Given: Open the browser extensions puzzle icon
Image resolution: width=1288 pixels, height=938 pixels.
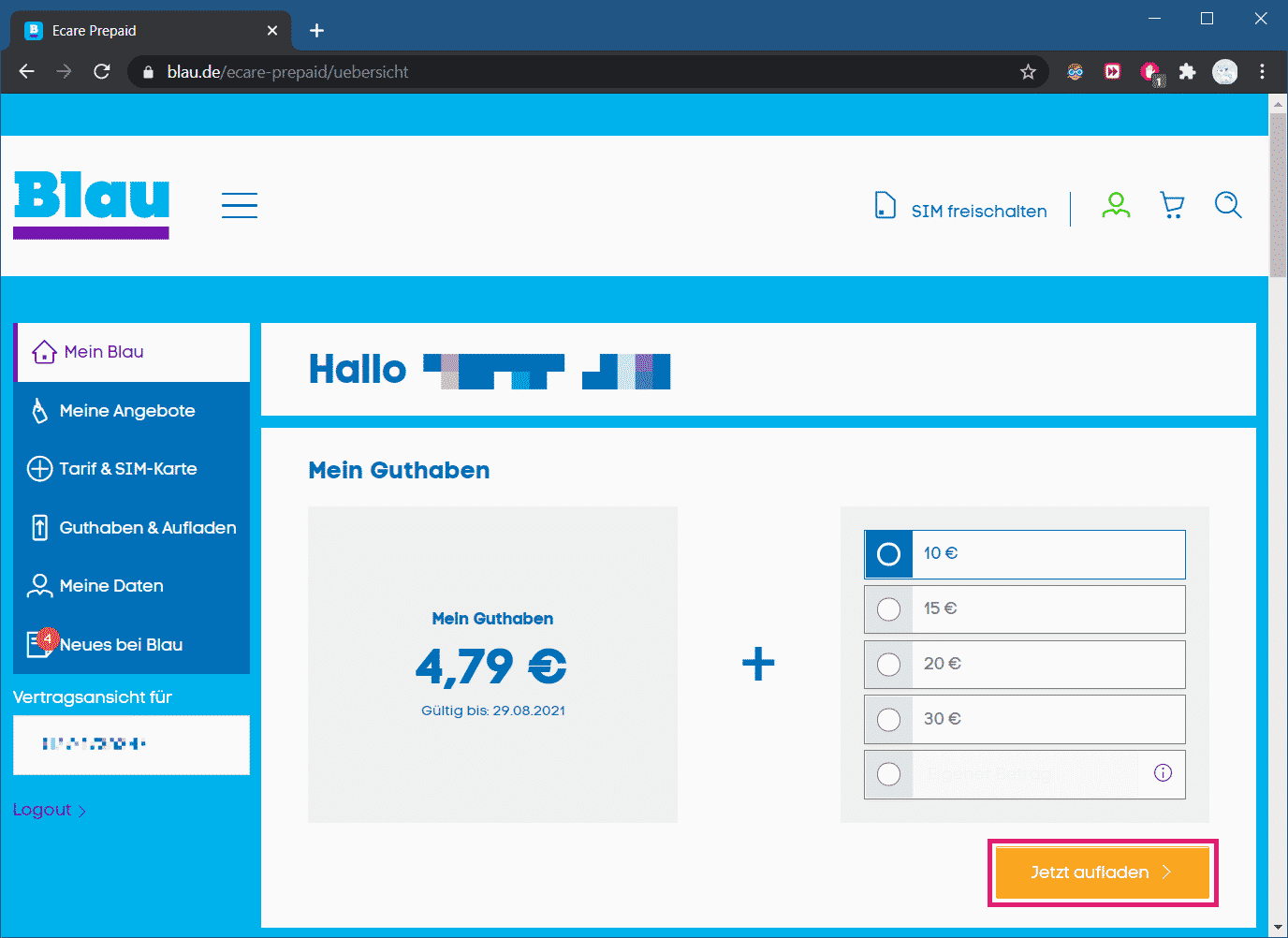Looking at the screenshot, I should click(x=1187, y=72).
